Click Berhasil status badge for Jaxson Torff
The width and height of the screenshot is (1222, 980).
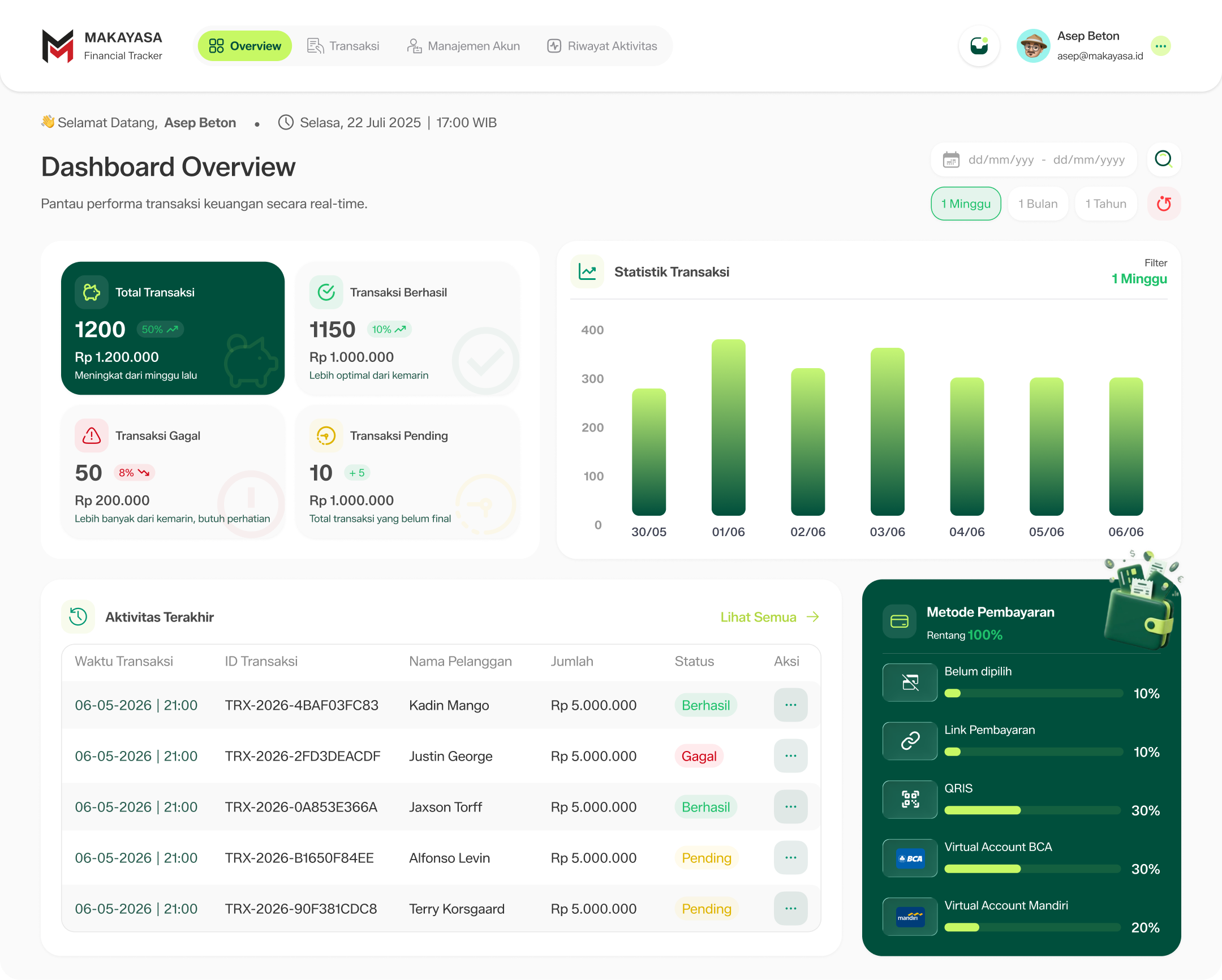(705, 806)
